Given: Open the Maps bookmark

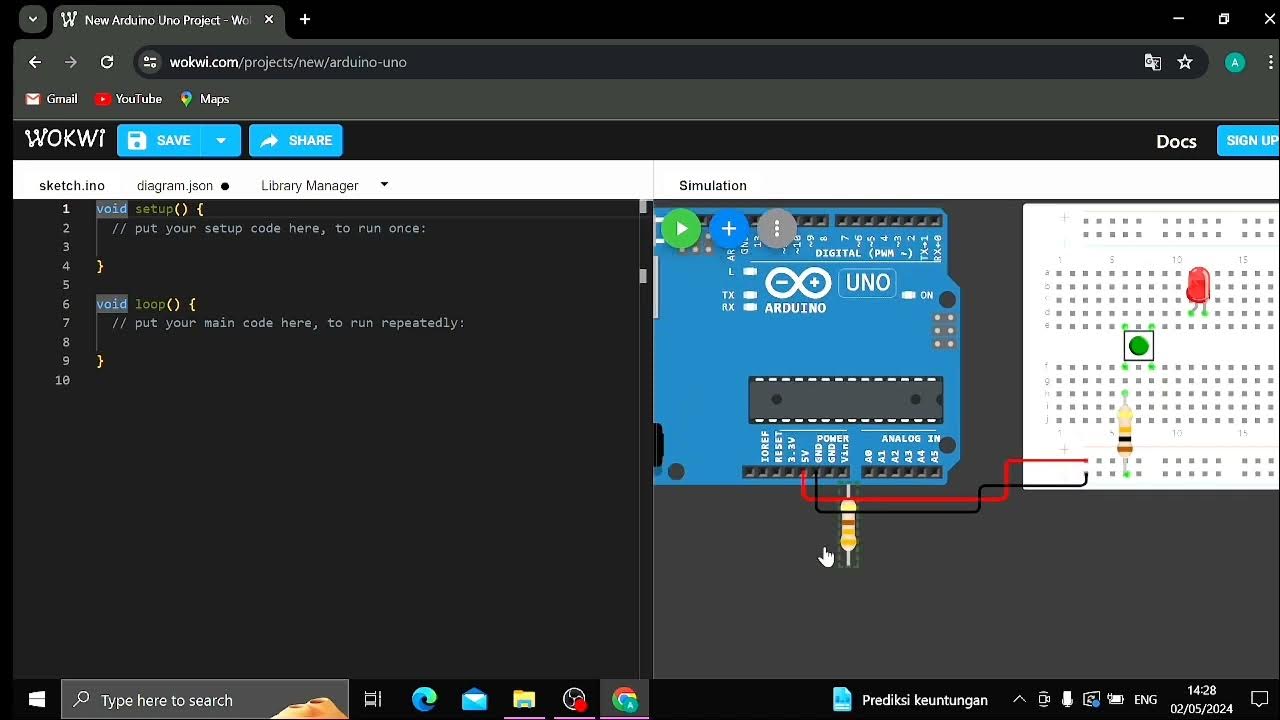Looking at the screenshot, I should pos(204,99).
